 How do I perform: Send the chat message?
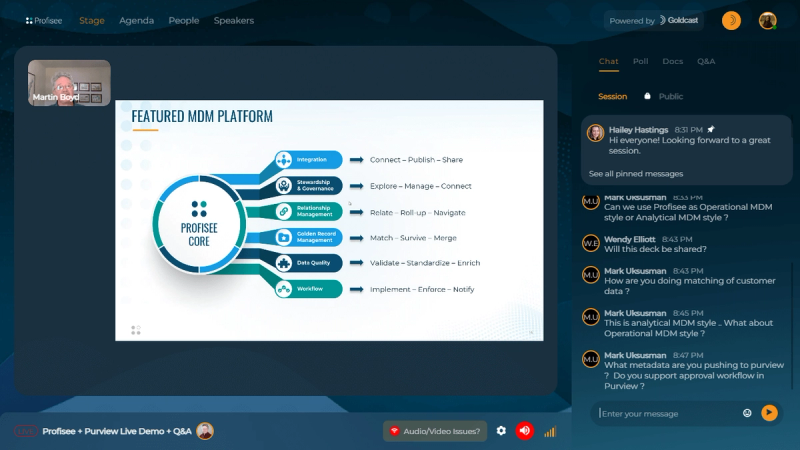pos(769,413)
